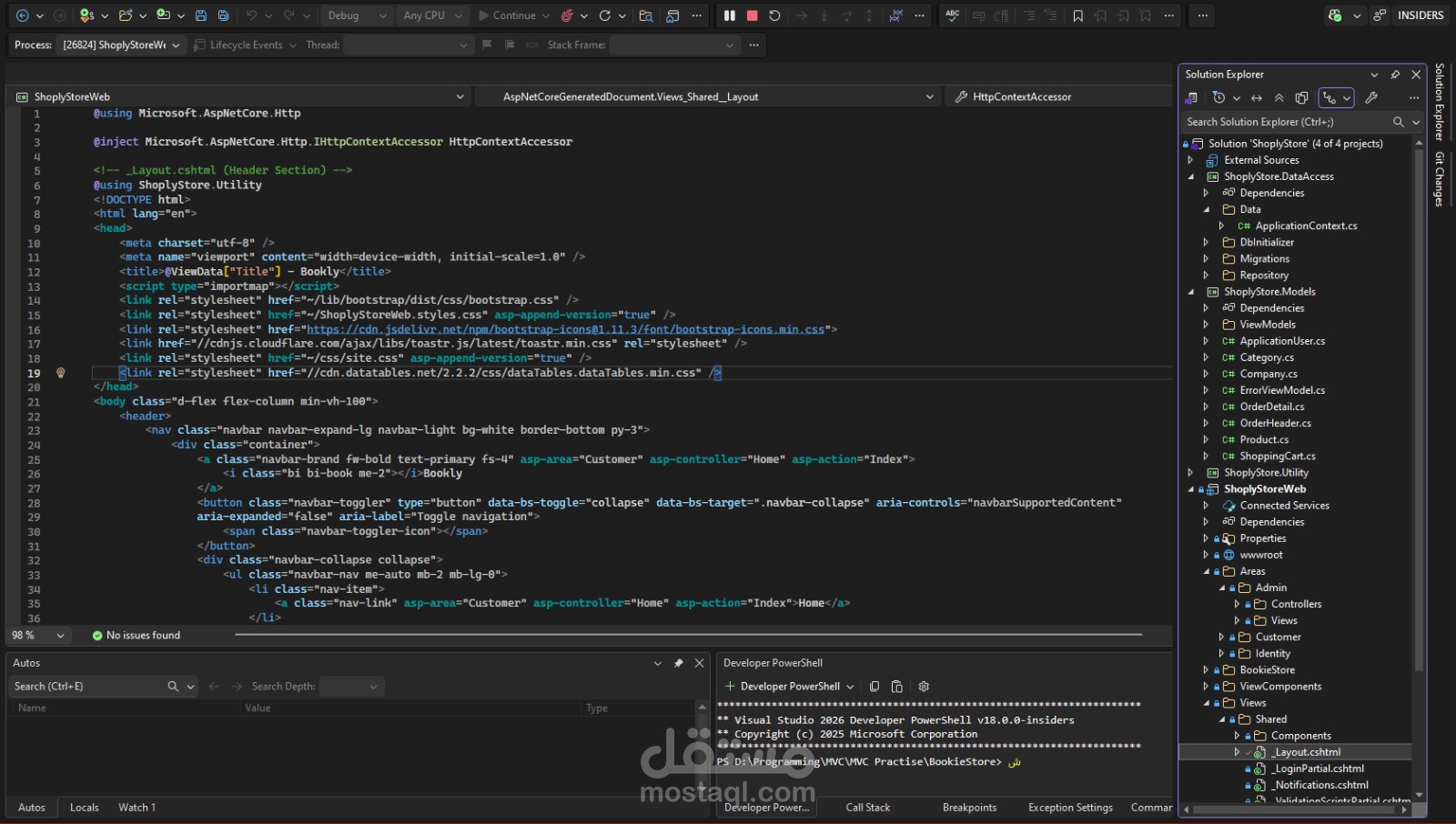Click the No issues found status
1456x824 pixels.
136,636
